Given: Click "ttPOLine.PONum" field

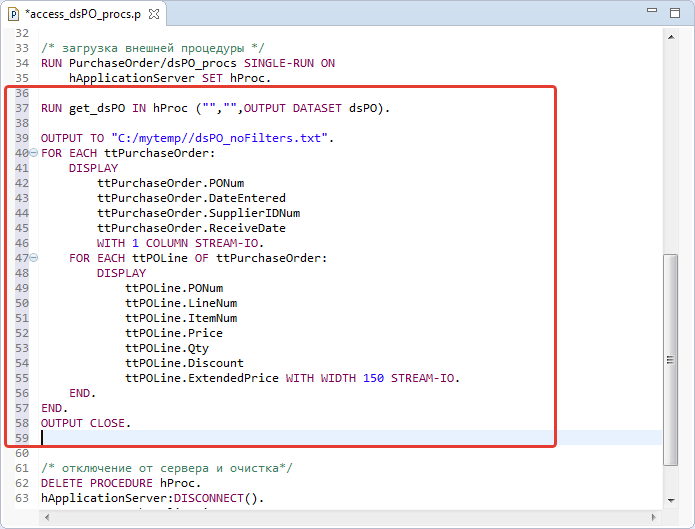Looking at the screenshot, I should click(174, 288).
